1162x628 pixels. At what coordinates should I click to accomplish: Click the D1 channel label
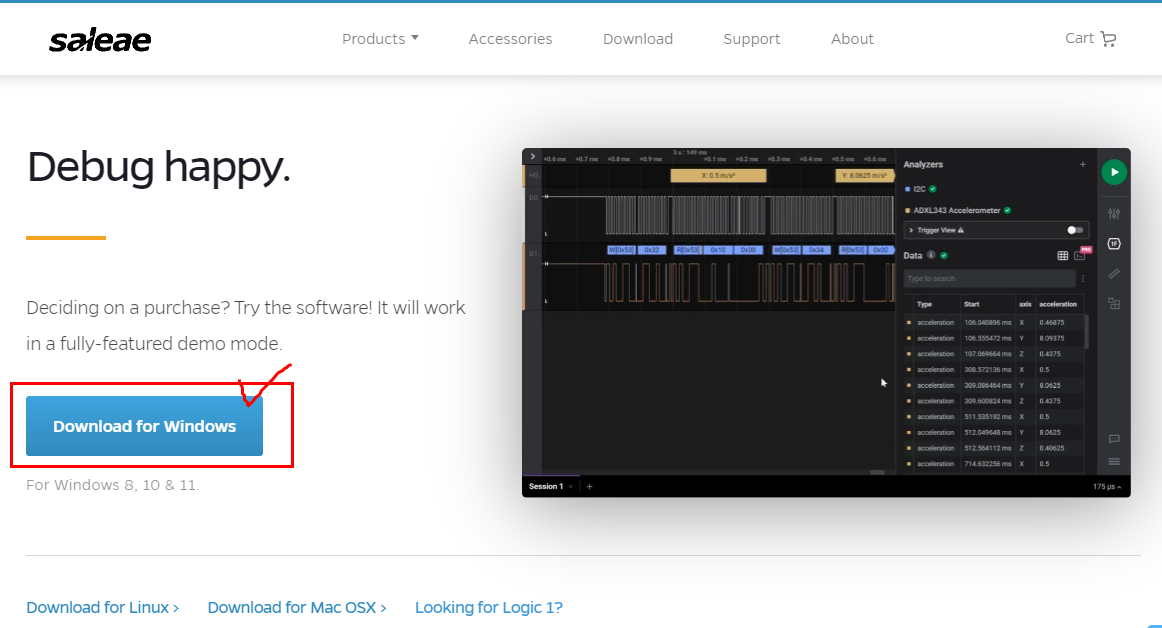tap(534, 254)
